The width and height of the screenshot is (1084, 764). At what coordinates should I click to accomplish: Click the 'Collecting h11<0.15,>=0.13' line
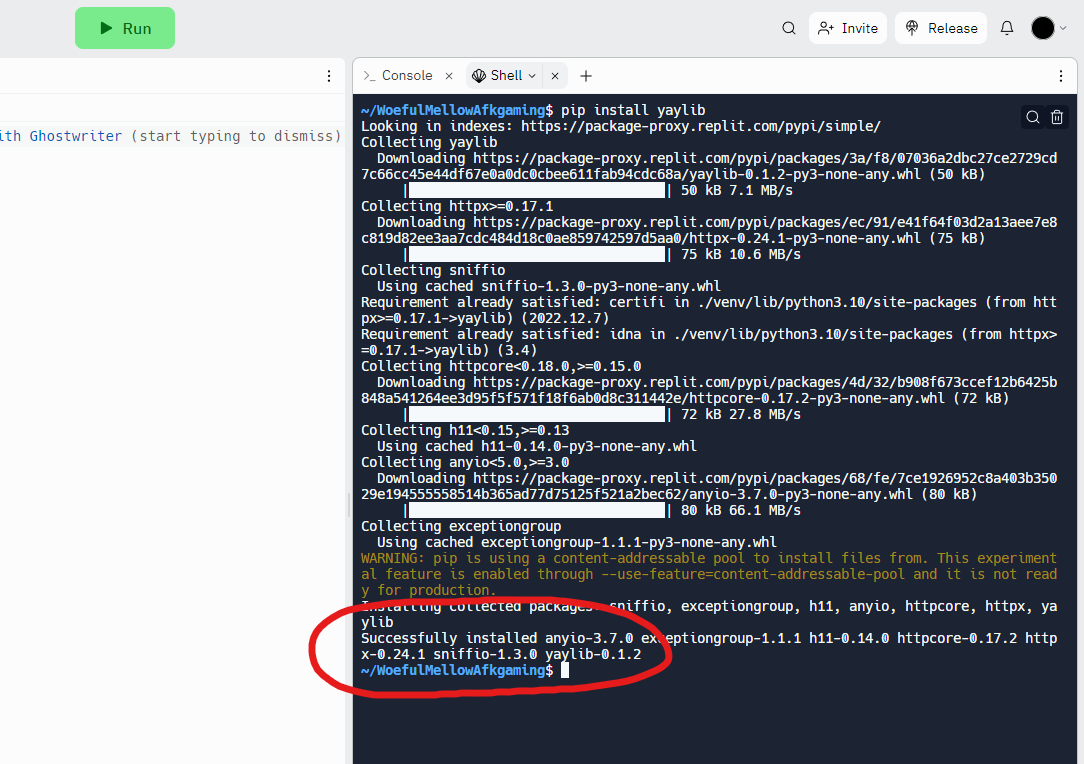coord(465,430)
